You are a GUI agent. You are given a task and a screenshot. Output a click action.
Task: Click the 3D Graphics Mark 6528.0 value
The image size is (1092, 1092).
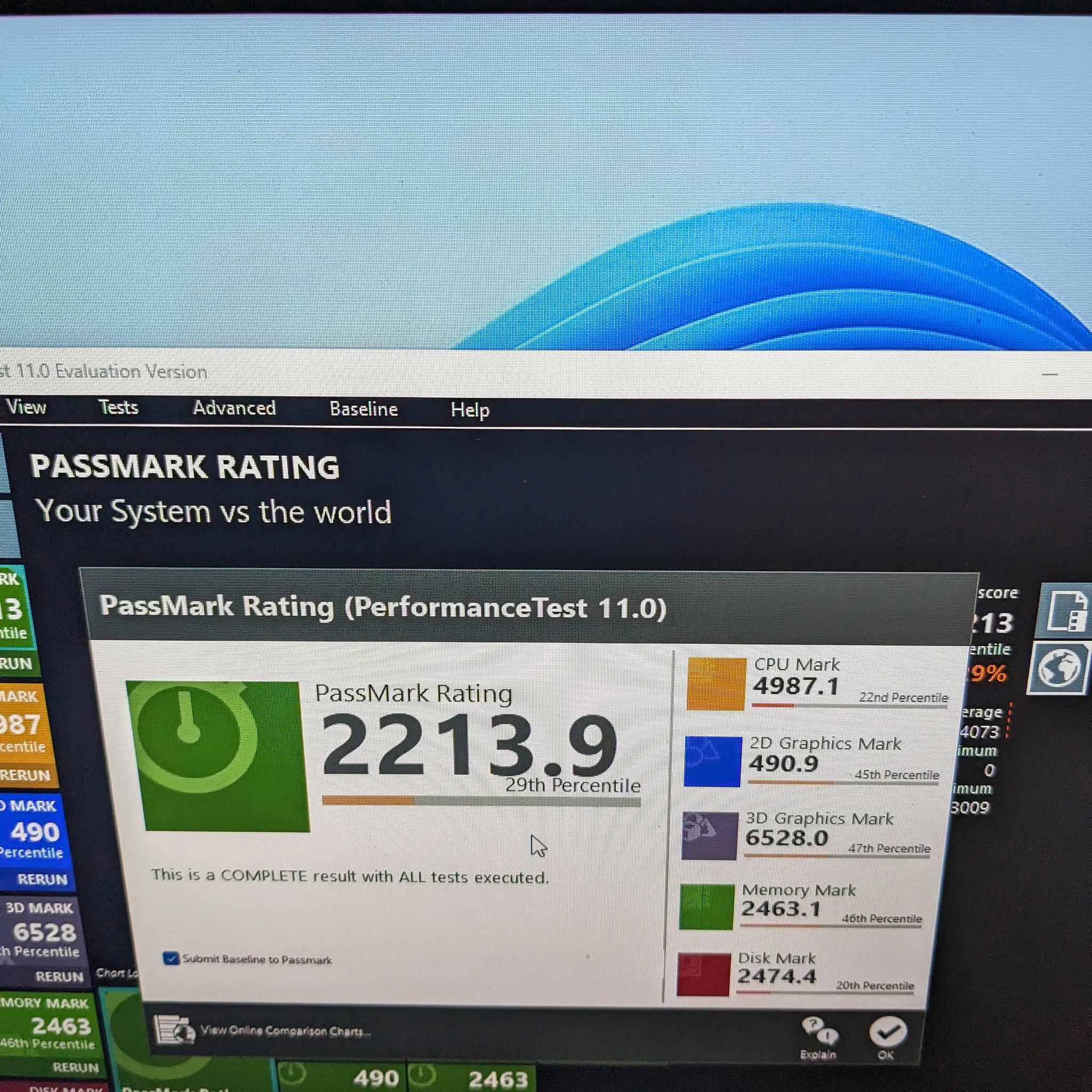787,838
